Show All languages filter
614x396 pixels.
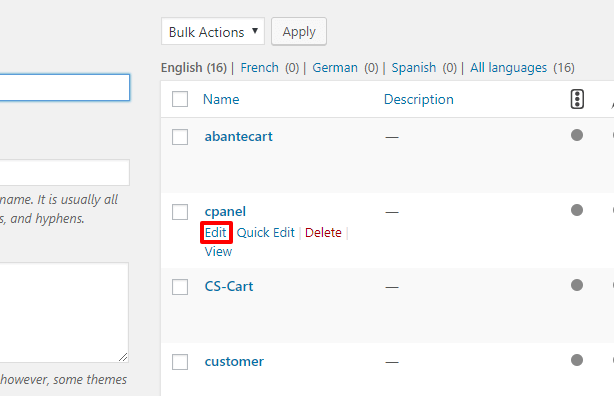pos(508,68)
